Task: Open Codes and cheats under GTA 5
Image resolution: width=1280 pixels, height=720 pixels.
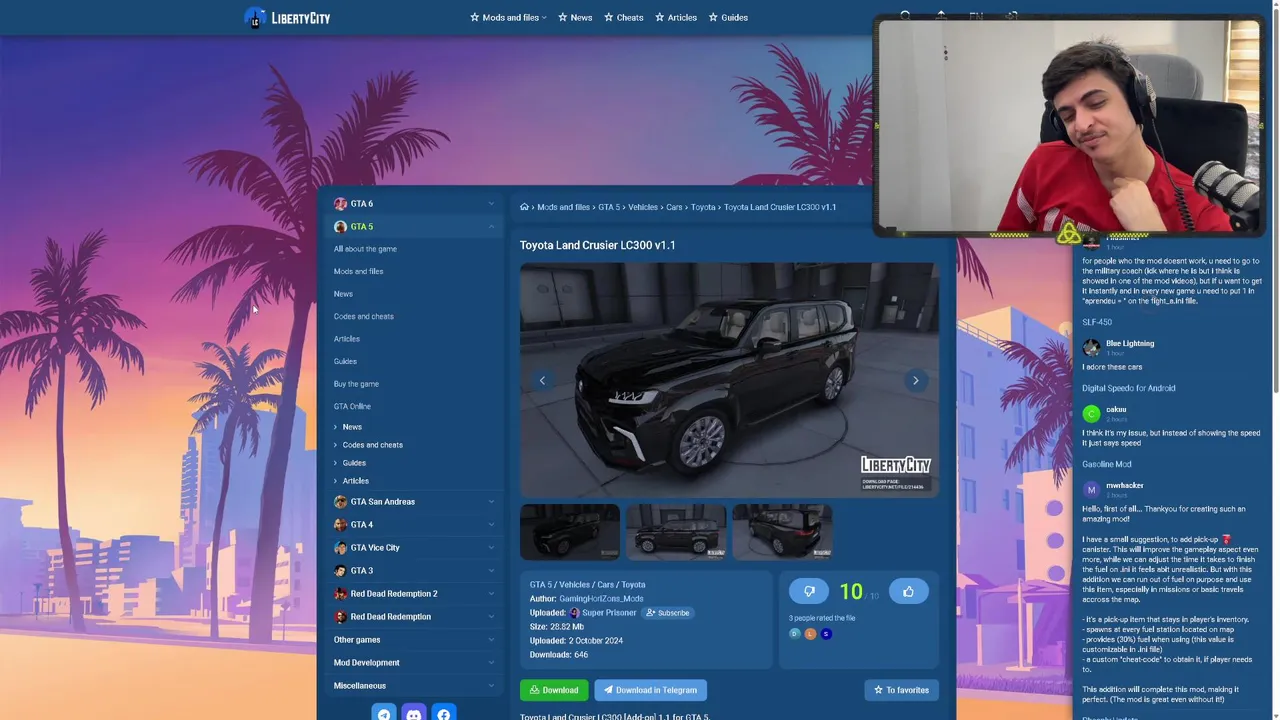Action: point(363,317)
